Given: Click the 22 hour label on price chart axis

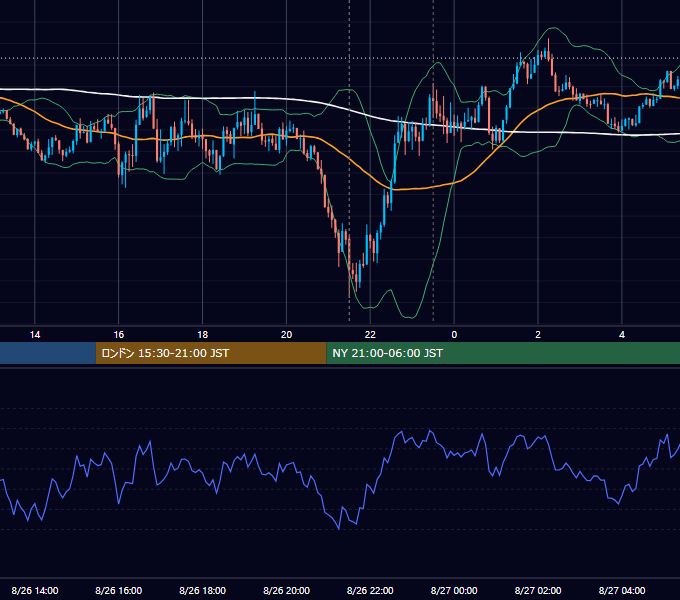Looking at the screenshot, I should click(x=370, y=335).
